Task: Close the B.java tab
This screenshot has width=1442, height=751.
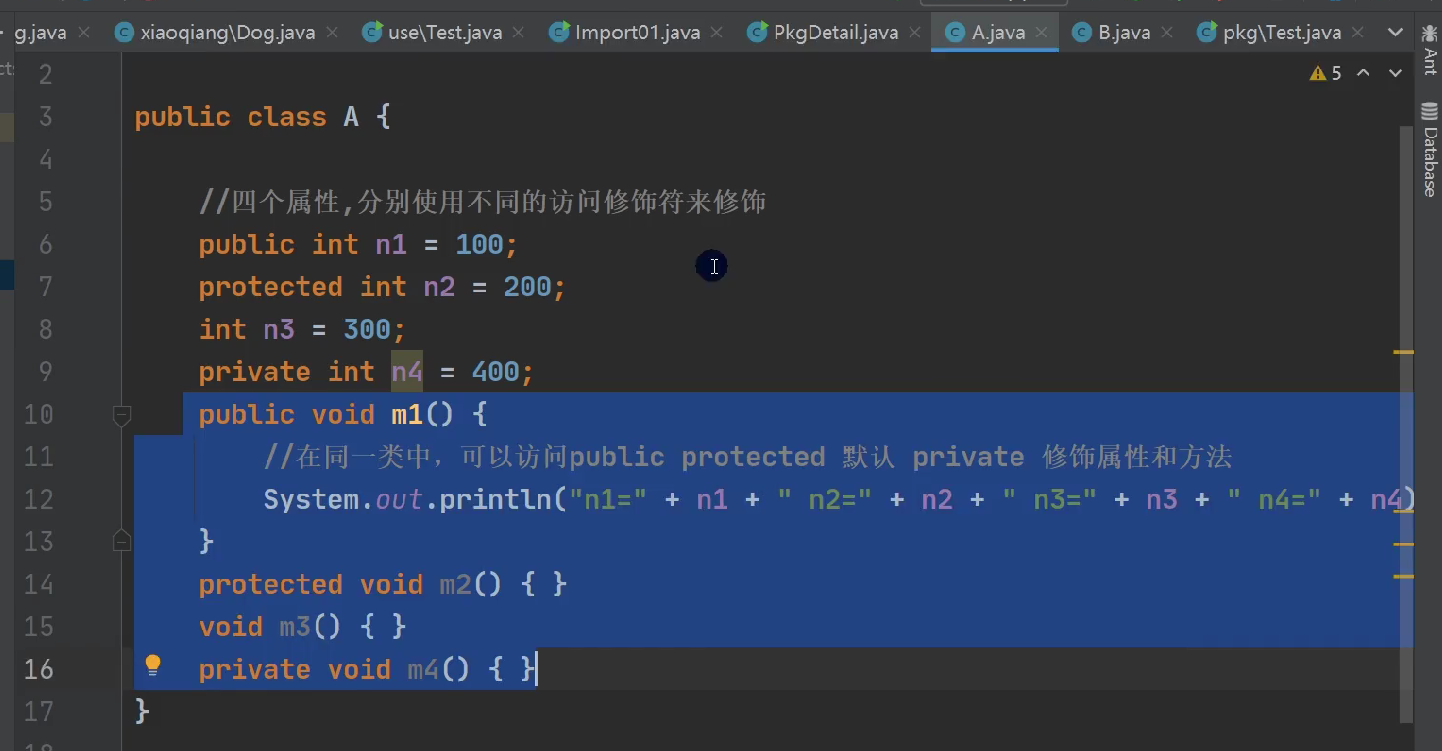Action: coord(1167,32)
